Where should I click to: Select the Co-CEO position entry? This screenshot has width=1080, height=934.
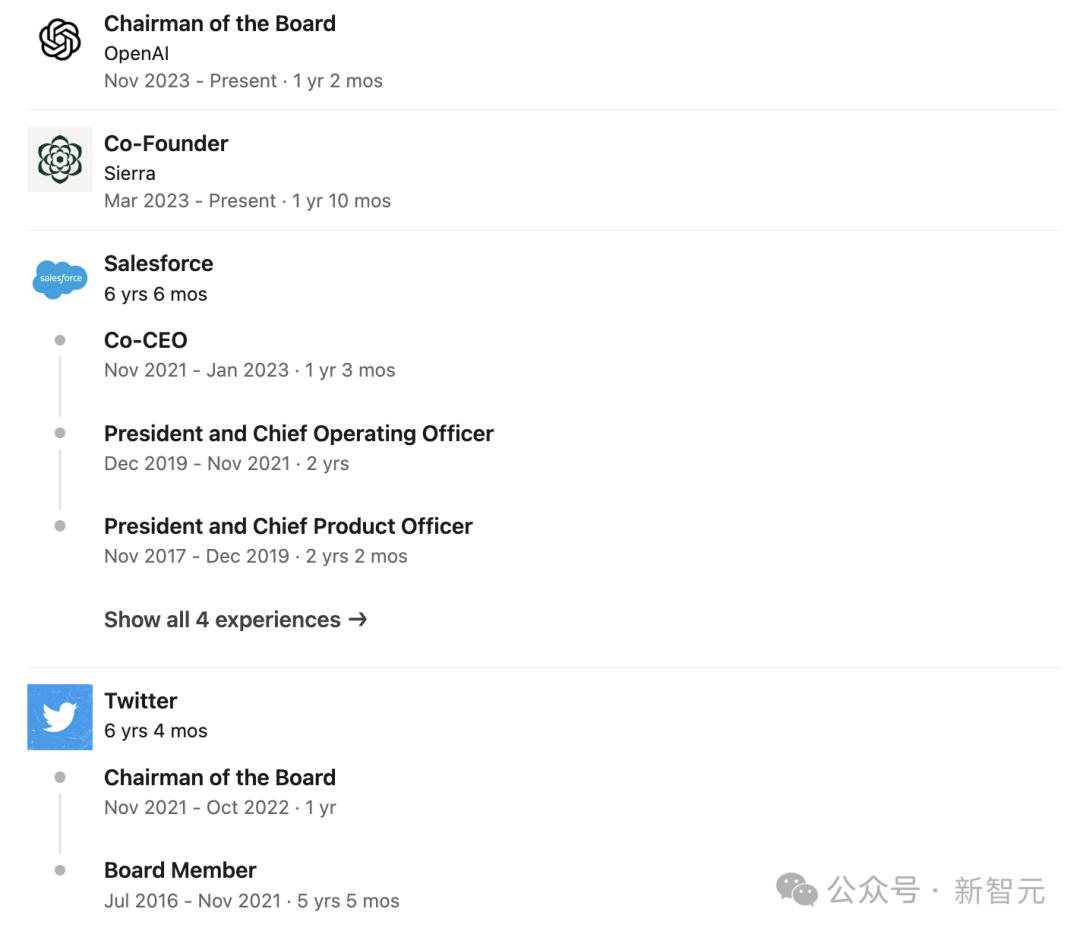(x=146, y=340)
